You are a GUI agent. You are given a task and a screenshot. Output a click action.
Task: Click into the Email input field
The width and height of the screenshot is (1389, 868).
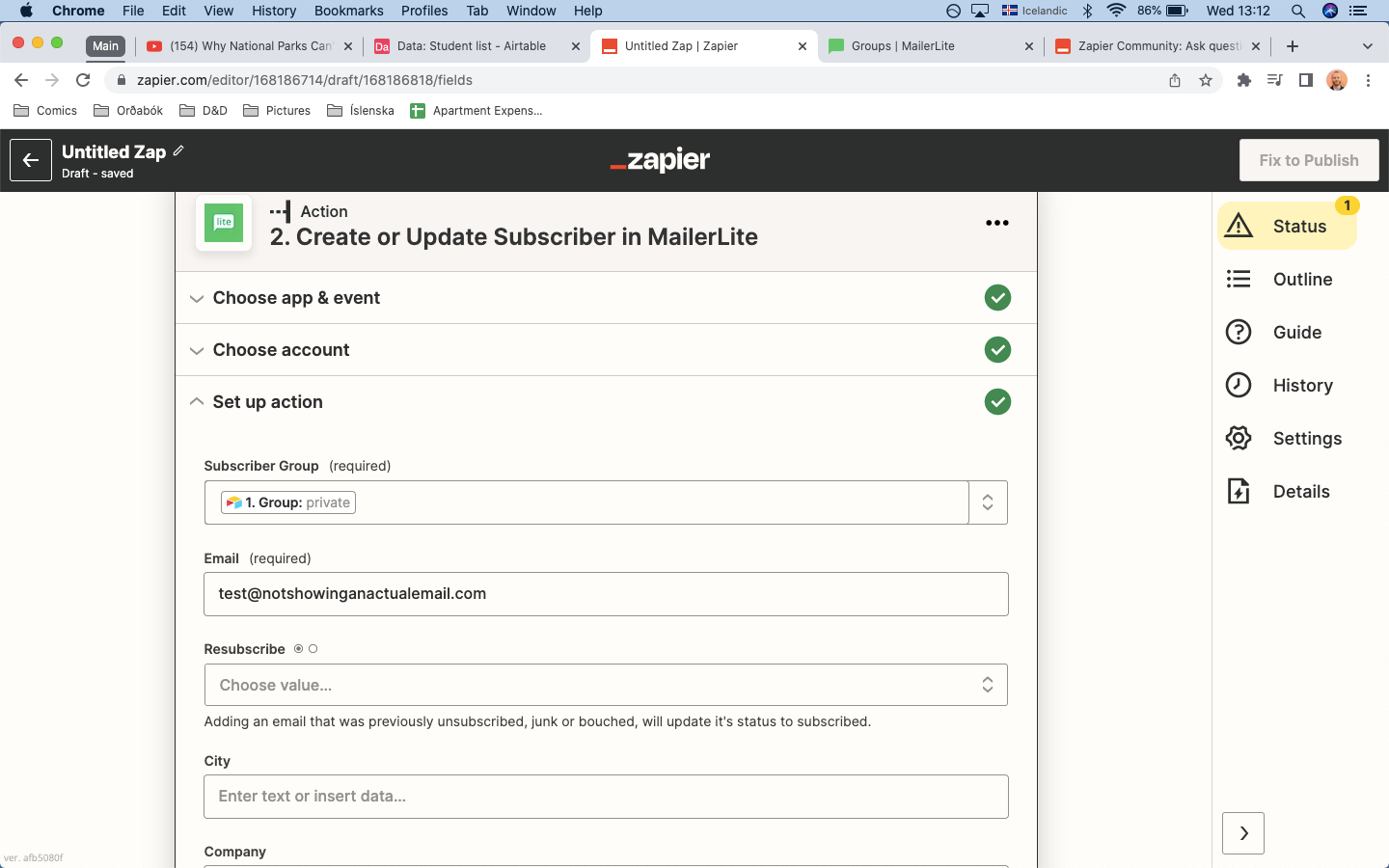606,594
